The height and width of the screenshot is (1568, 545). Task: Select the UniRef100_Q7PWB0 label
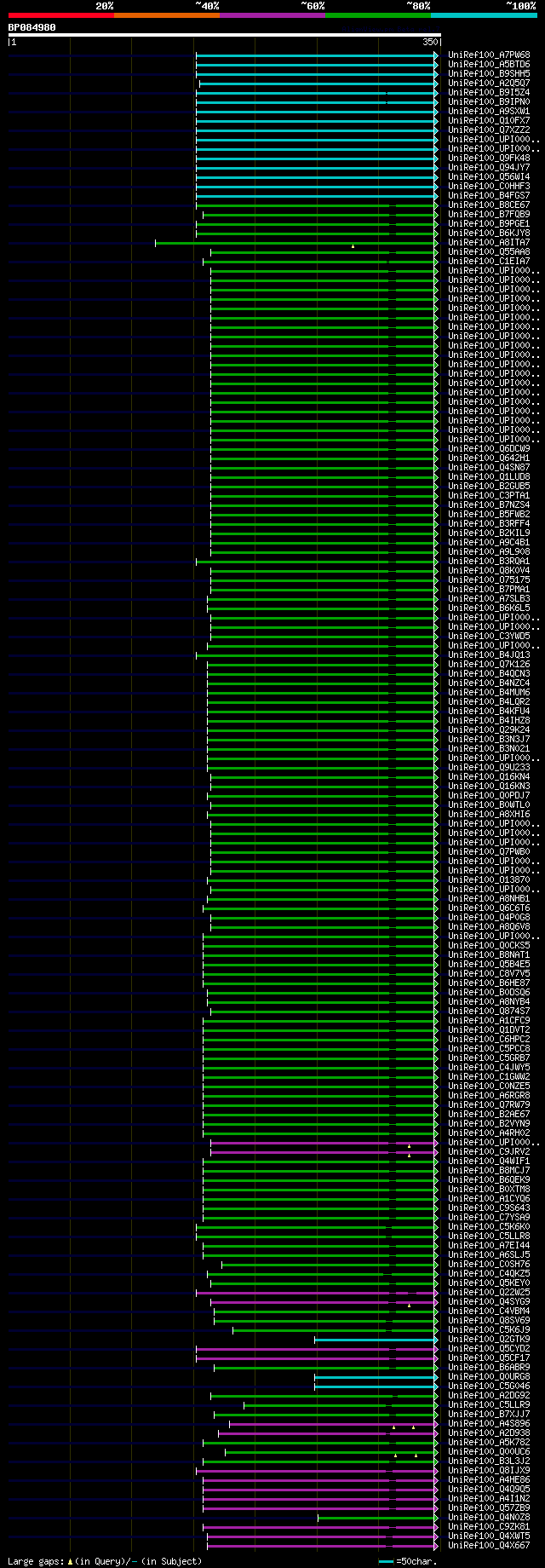pos(489,852)
